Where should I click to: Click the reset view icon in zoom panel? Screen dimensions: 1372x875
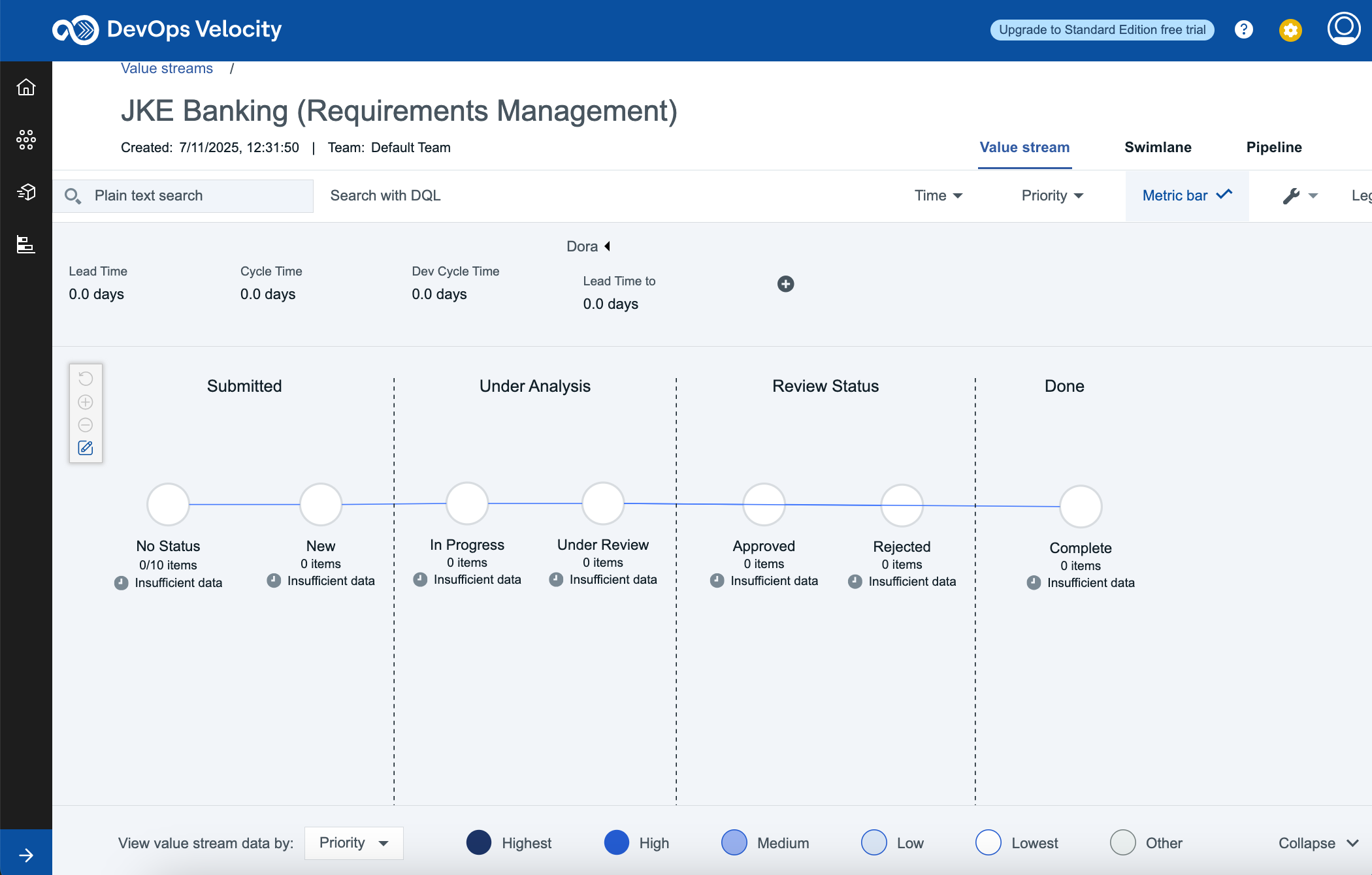point(86,379)
